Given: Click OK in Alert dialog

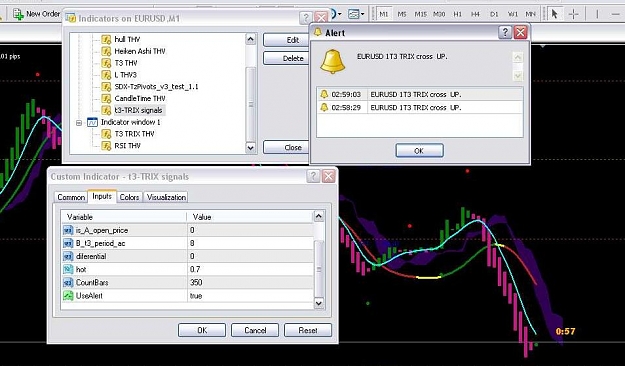Looking at the screenshot, I should point(419,151).
